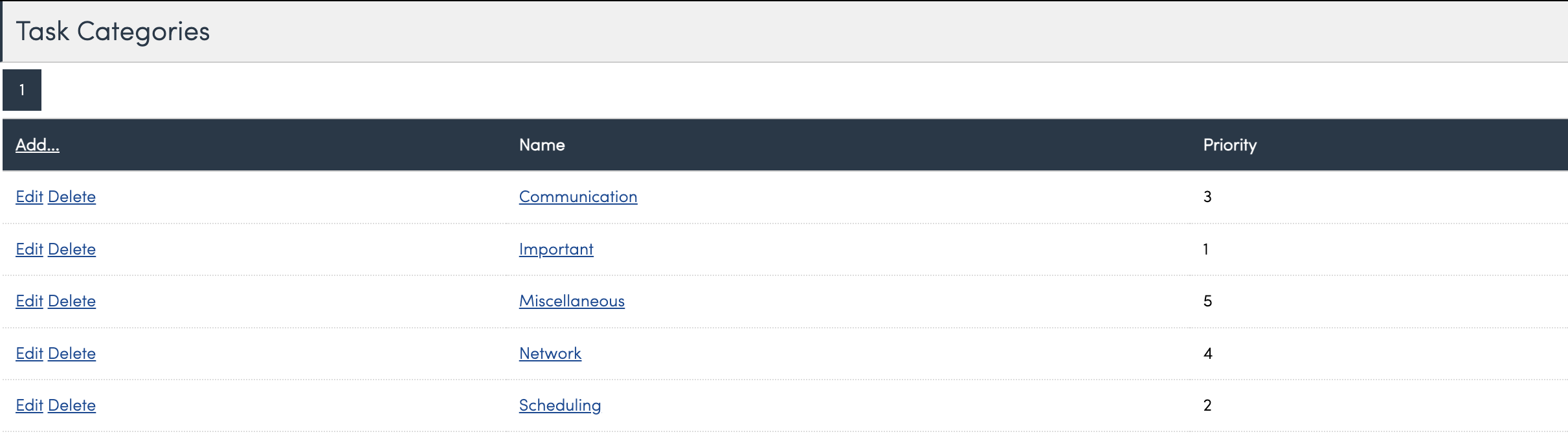Viewport: 1568px width, 434px height.
Task: Edit the Scheduling category
Action: pos(29,405)
